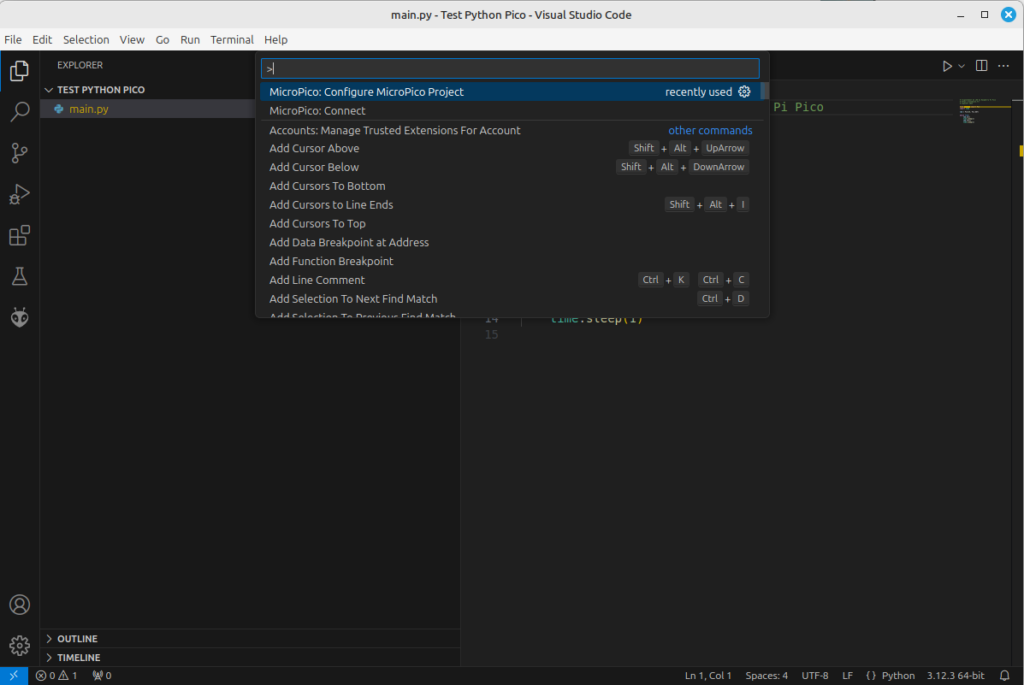Viewport: 1024px width, 685px height.
Task: Open the Accounts menu icon
Action: coord(20,605)
